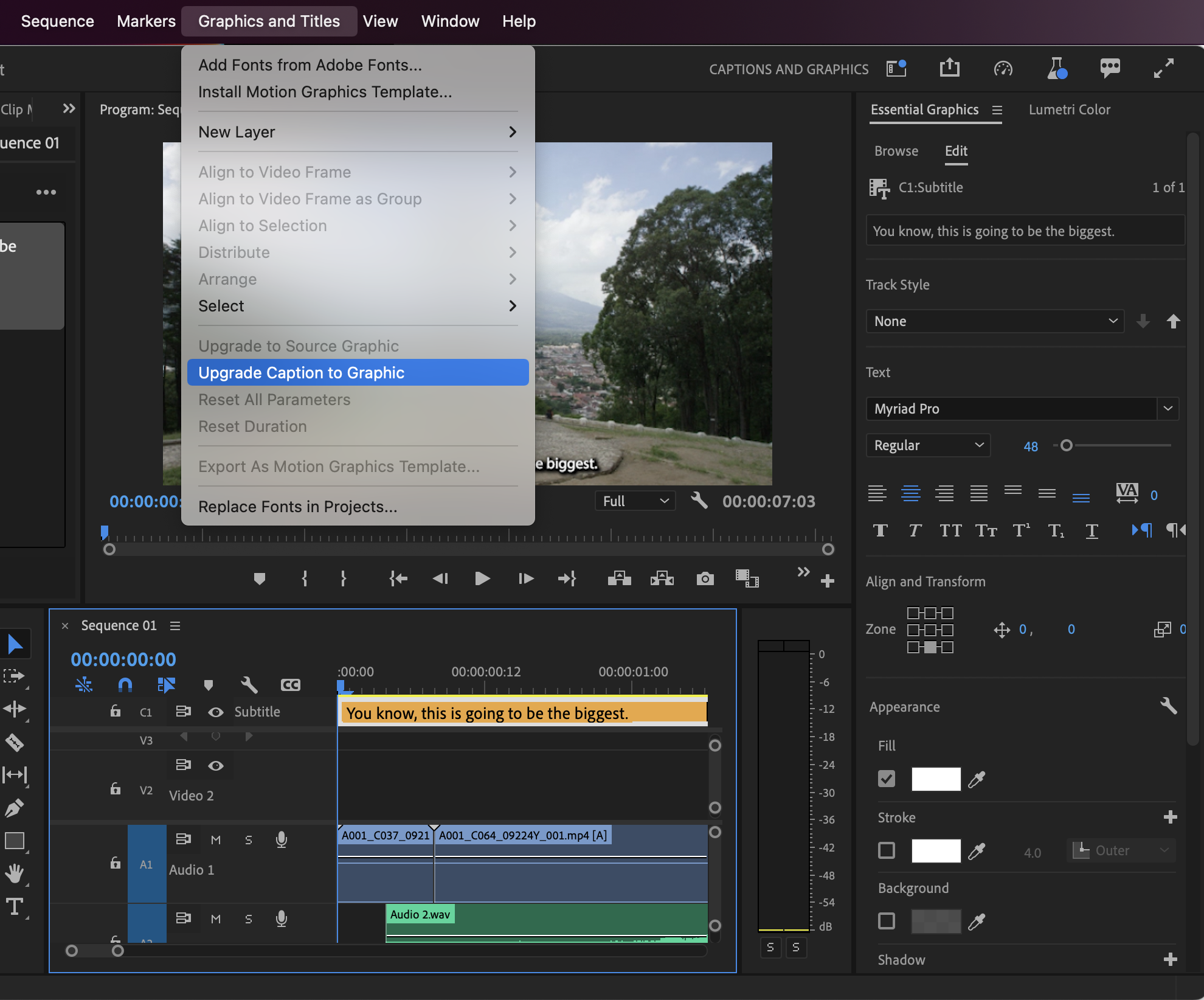Click the subtitle clip on C1 track

(523, 712)
